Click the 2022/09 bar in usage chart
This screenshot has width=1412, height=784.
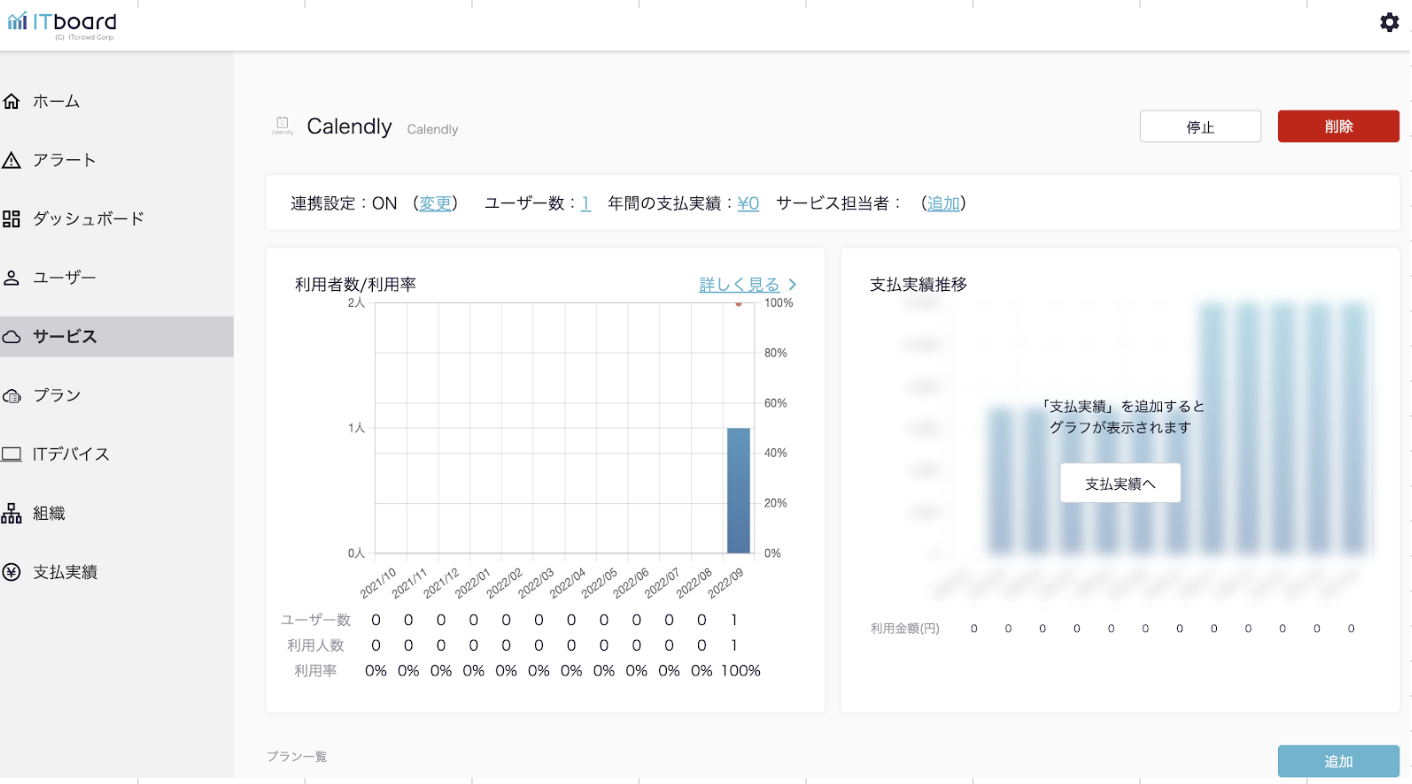pos(738,490)
